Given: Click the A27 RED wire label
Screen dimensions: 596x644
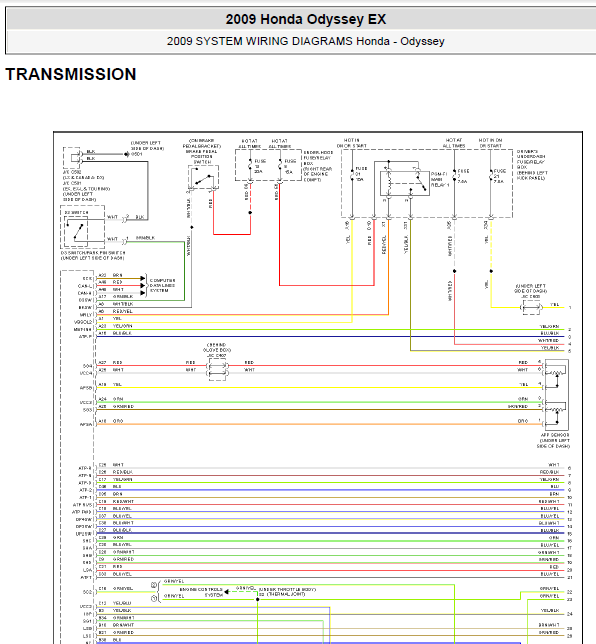Looking at the screenshot, I should (x=110, y=362).
